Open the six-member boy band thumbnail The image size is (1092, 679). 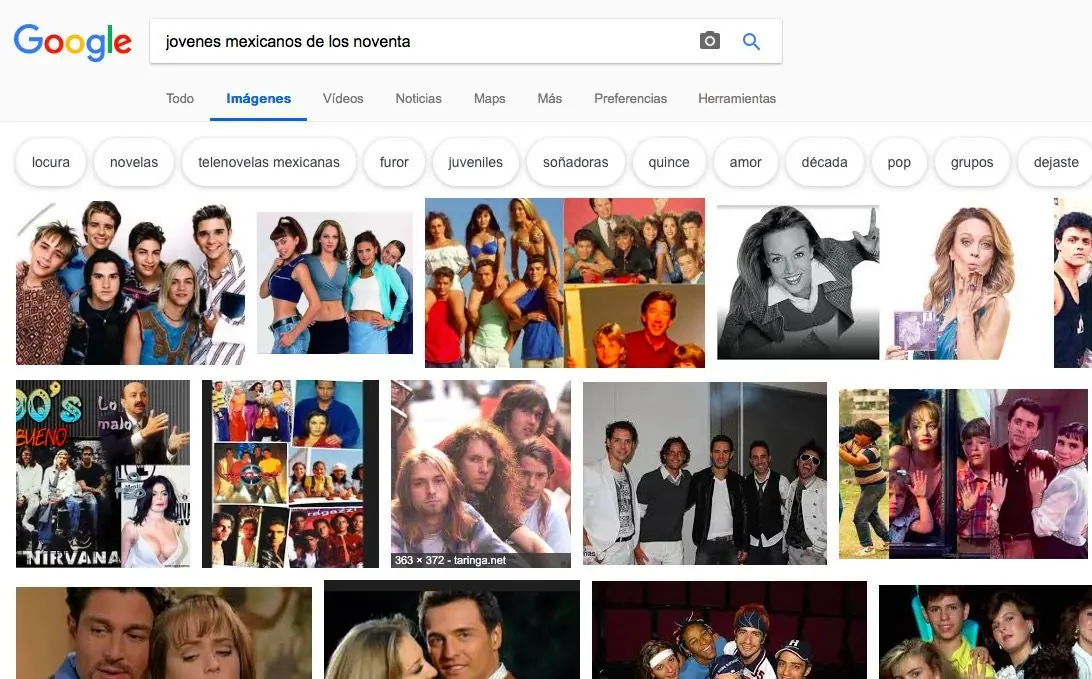click(x=130, y=282)
